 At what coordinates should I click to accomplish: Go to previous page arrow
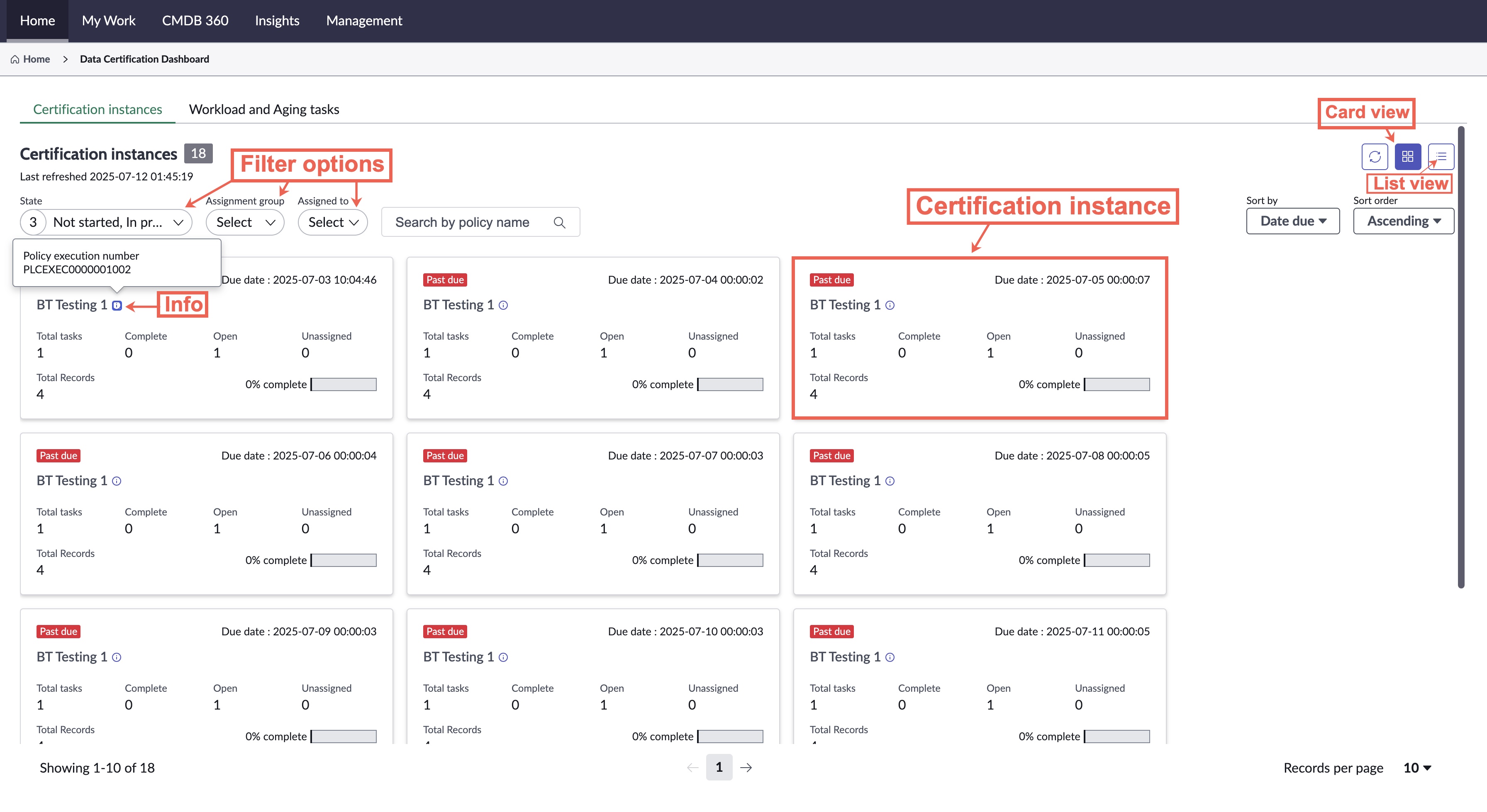(693, 767)
